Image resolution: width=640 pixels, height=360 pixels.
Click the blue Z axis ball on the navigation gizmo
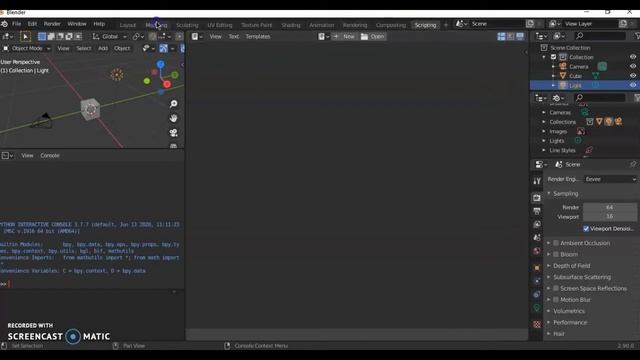(160, 64)
